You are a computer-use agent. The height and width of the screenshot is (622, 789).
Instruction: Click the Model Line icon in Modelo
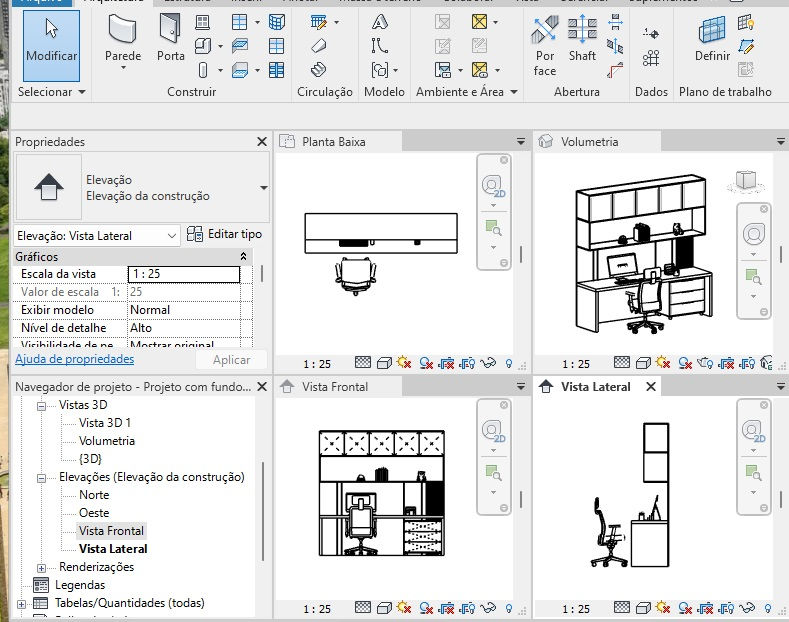coord(379,46)
